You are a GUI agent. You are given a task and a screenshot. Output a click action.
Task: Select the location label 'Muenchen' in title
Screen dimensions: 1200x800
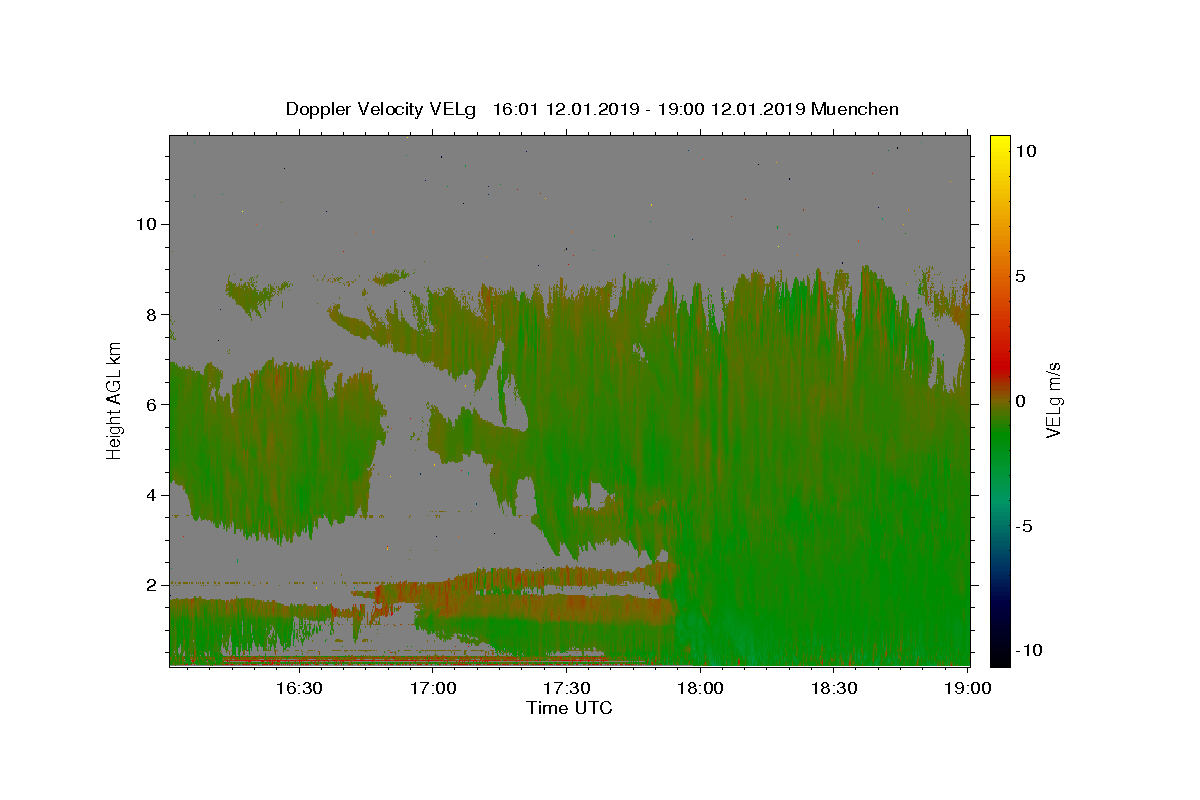[x=855, y=109]
